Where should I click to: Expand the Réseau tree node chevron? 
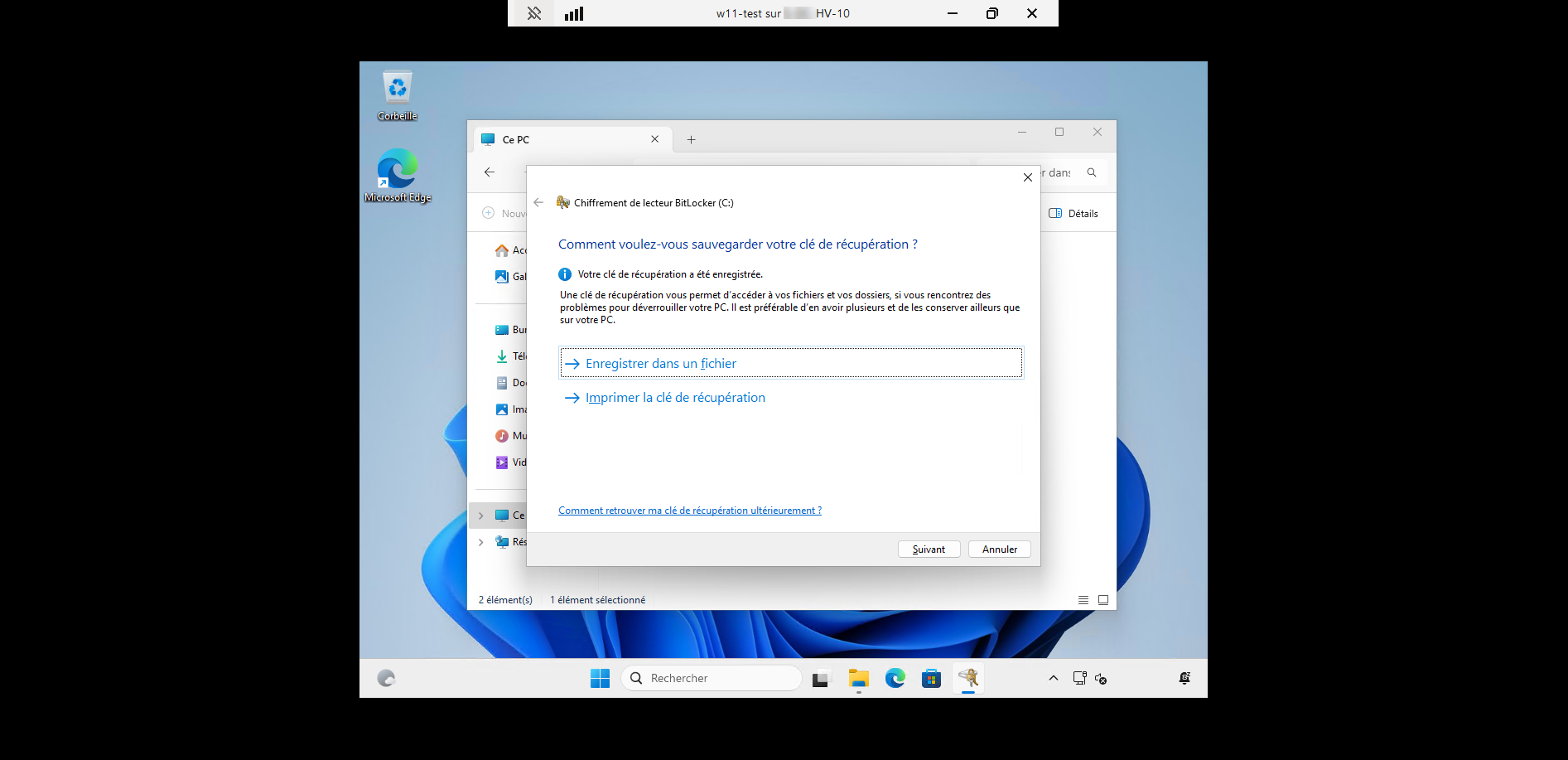[480, 542]
